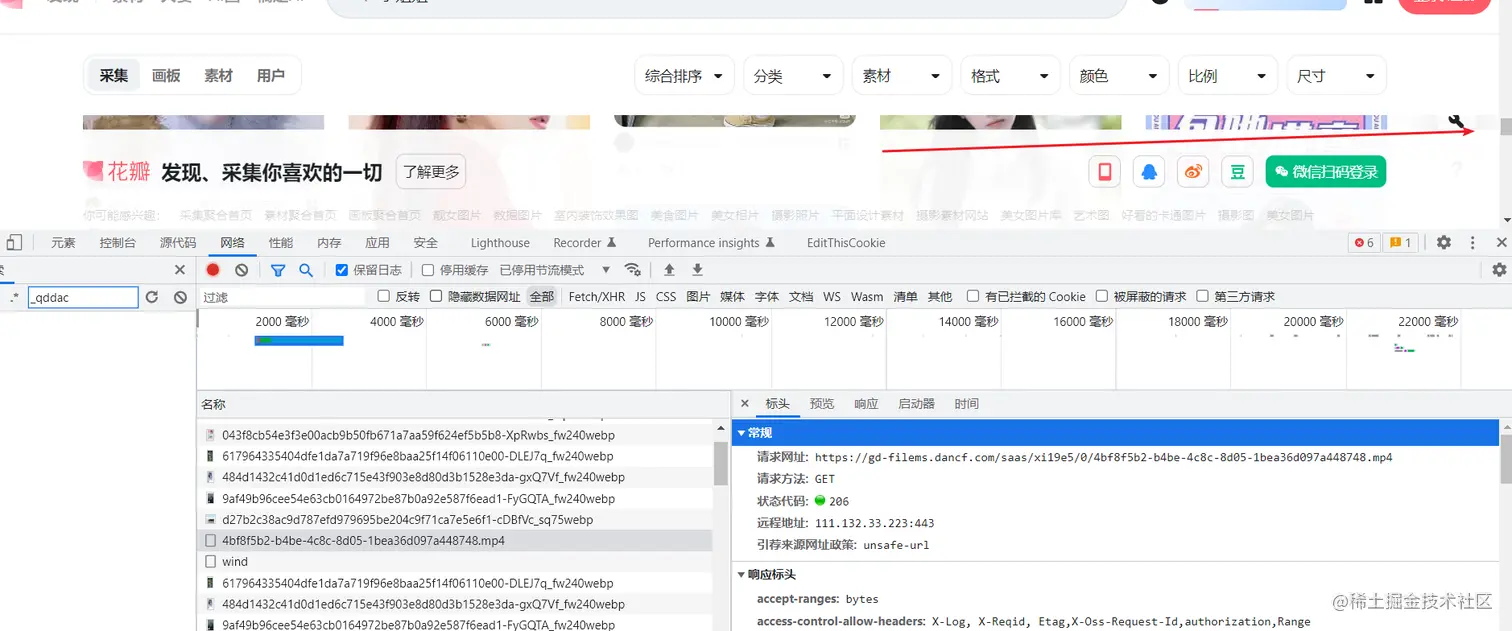Check 第三方请求 checkbox
The image size is (1512, 631).
[x=1203, y=296]
